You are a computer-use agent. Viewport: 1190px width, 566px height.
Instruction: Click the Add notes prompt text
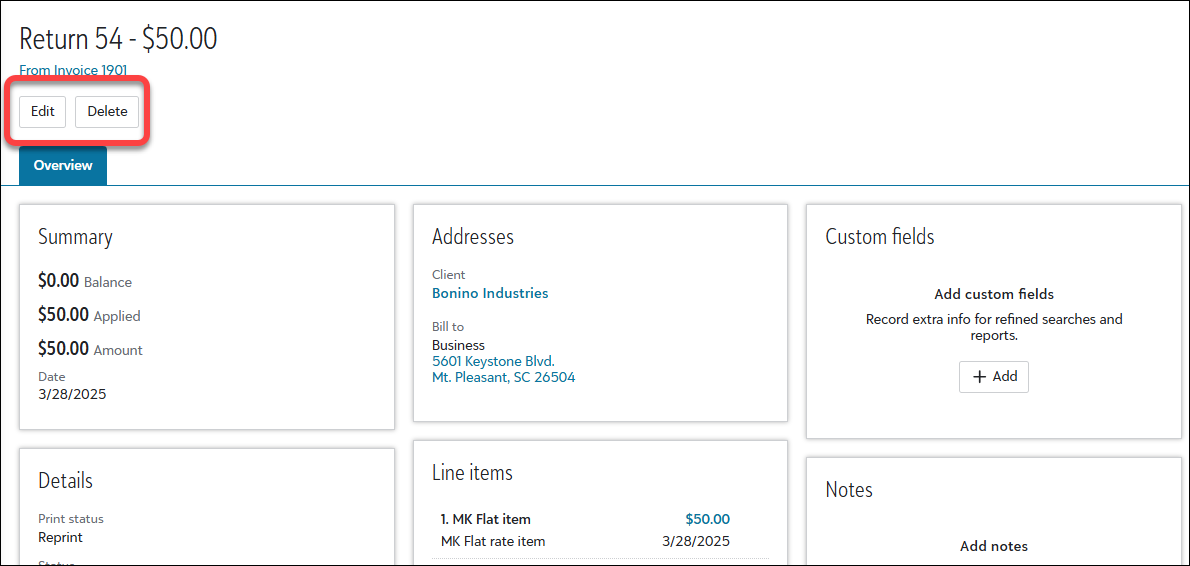coord(993,547)
